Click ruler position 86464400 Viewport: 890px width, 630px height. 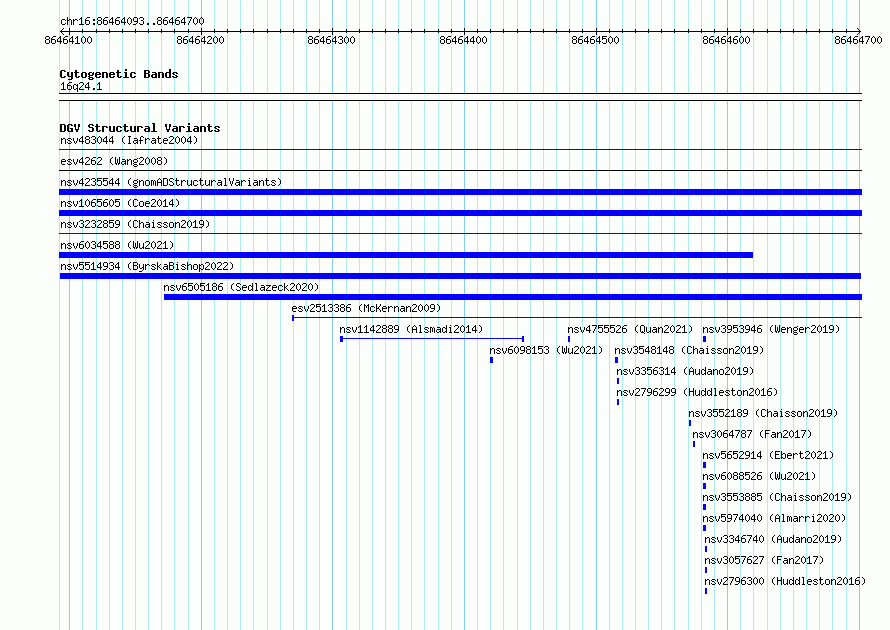(x=463, y=40)
